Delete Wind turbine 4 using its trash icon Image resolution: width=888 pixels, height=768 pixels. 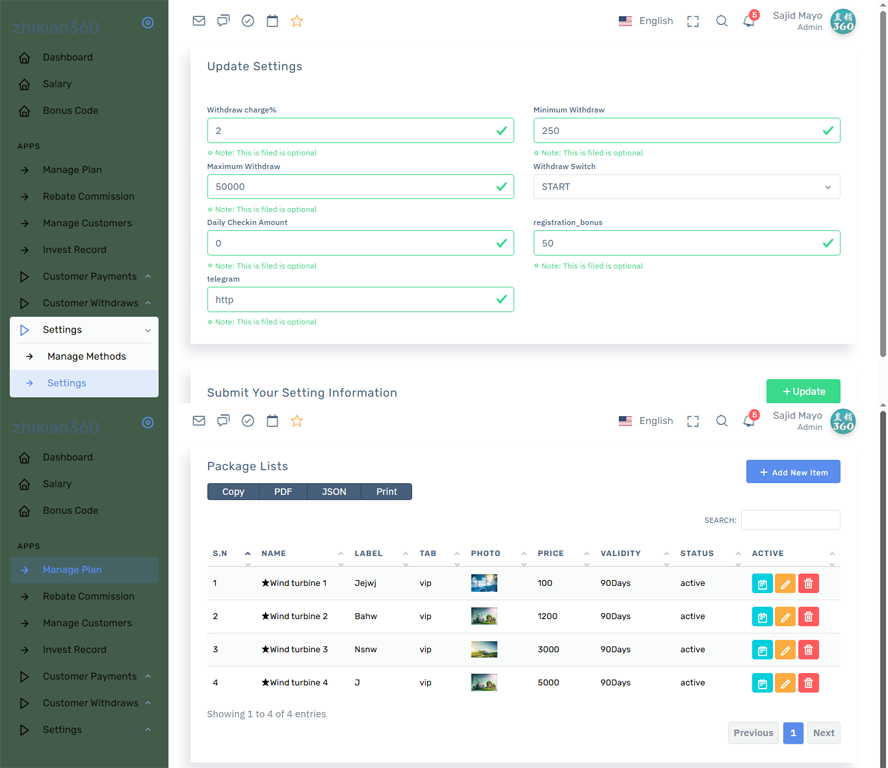808,683
